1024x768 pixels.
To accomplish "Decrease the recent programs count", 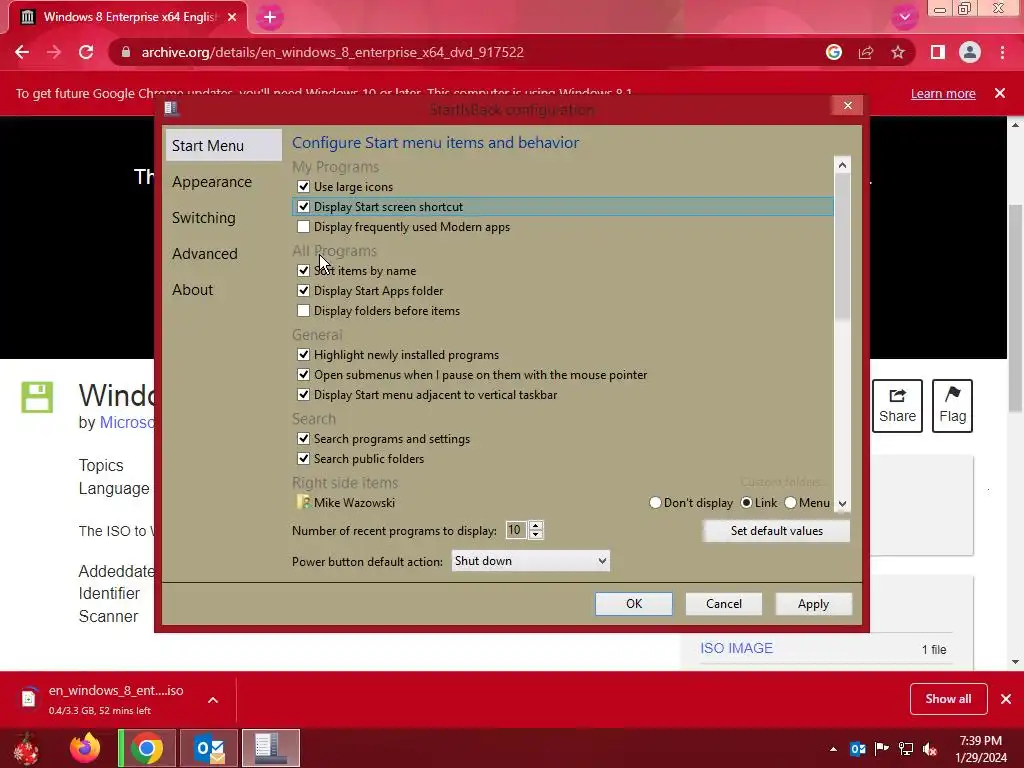I will (x=536, y=535).
